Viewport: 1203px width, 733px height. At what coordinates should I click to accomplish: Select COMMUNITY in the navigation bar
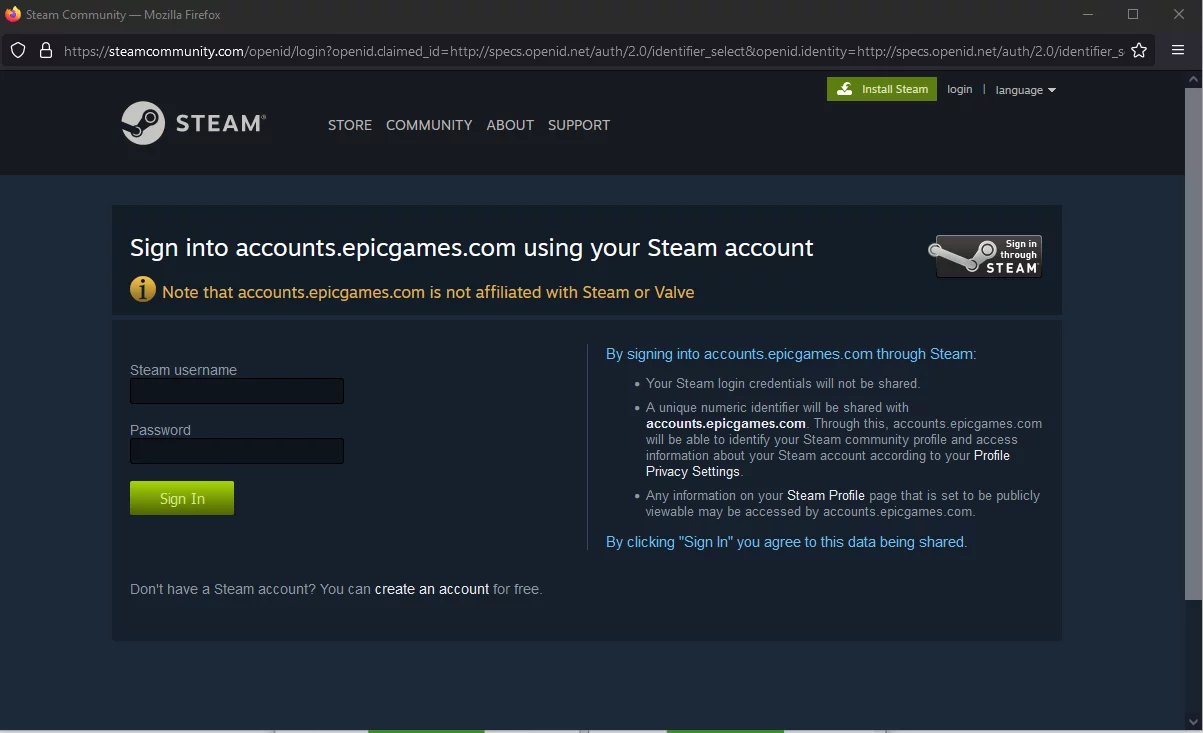click(x=429, y=125)
